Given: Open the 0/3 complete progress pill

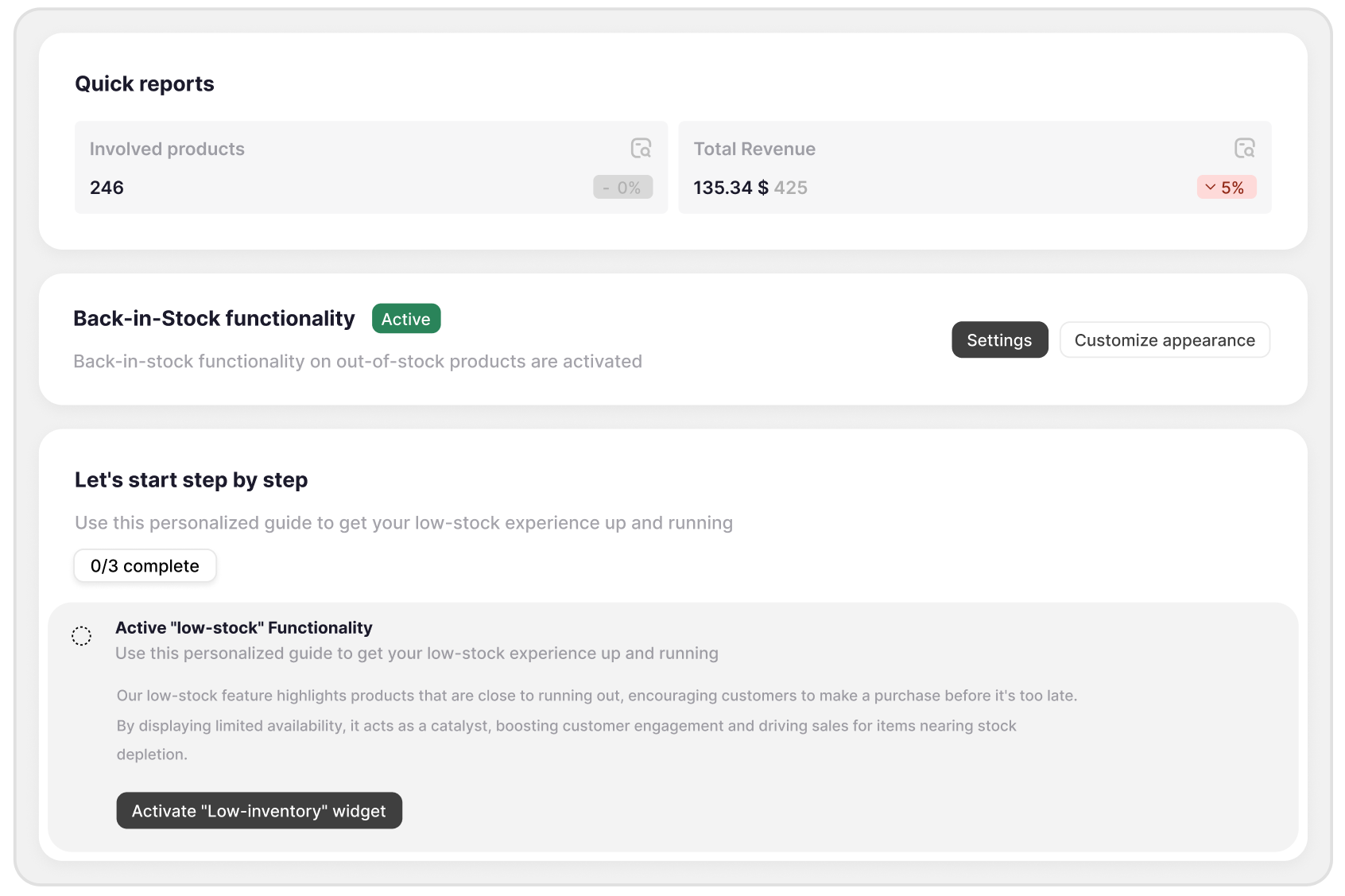Looking at the screenshot, I should click(x=145, y=566).
